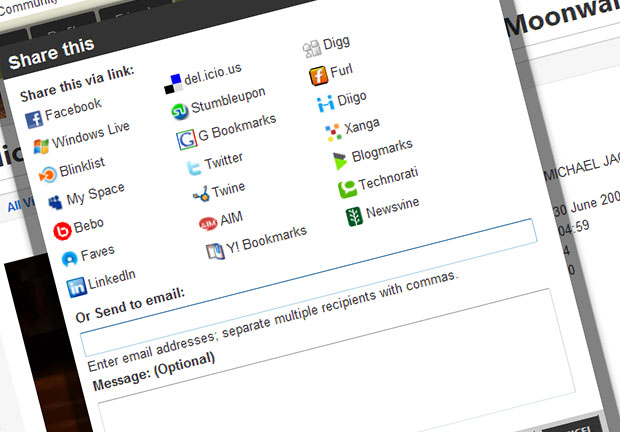Click the red AIM icon
620x432 pixels.
(208, 223)
